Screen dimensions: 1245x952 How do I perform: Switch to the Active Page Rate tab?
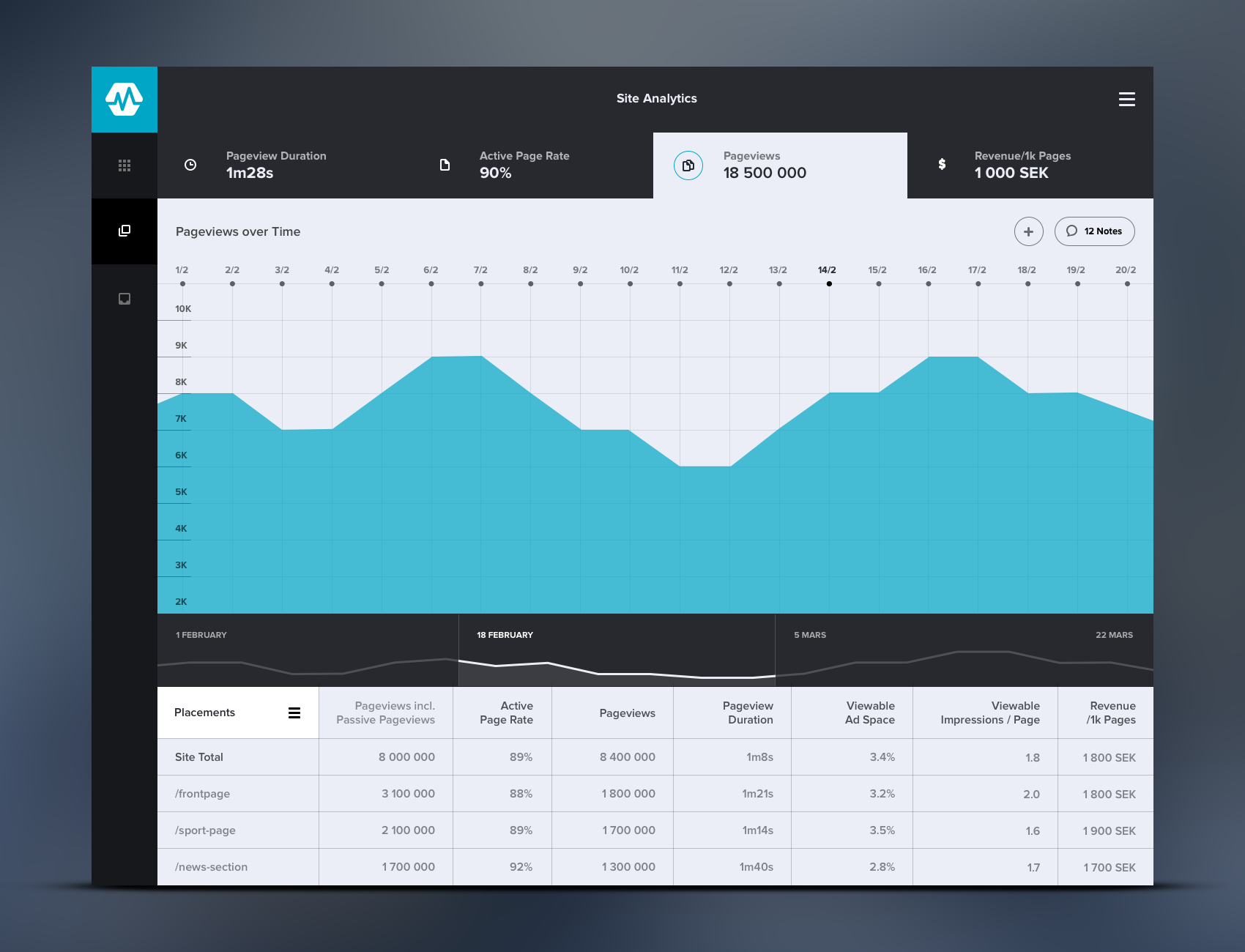[x=524, y=166]
